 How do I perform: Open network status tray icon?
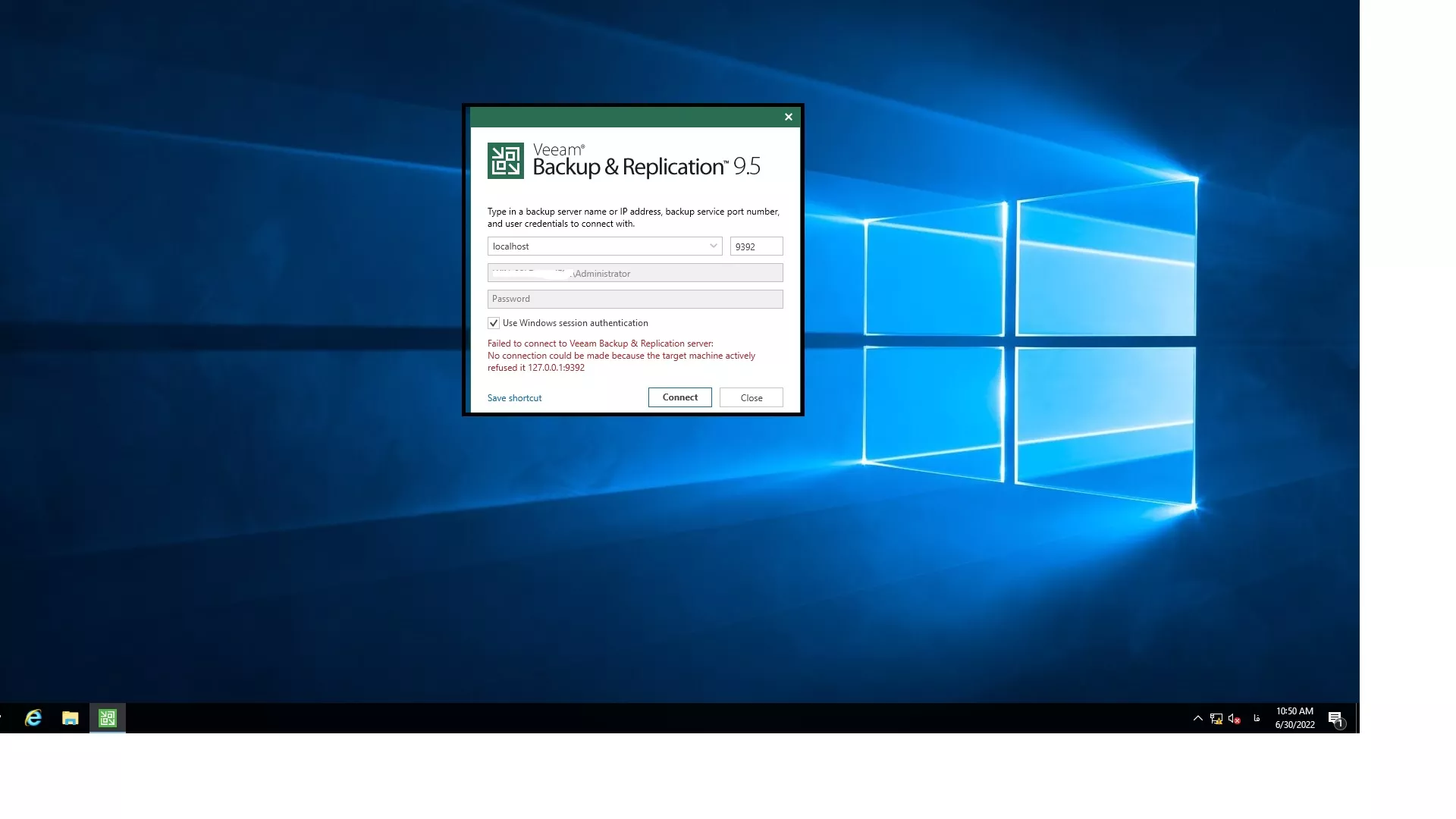point(1216,719)
